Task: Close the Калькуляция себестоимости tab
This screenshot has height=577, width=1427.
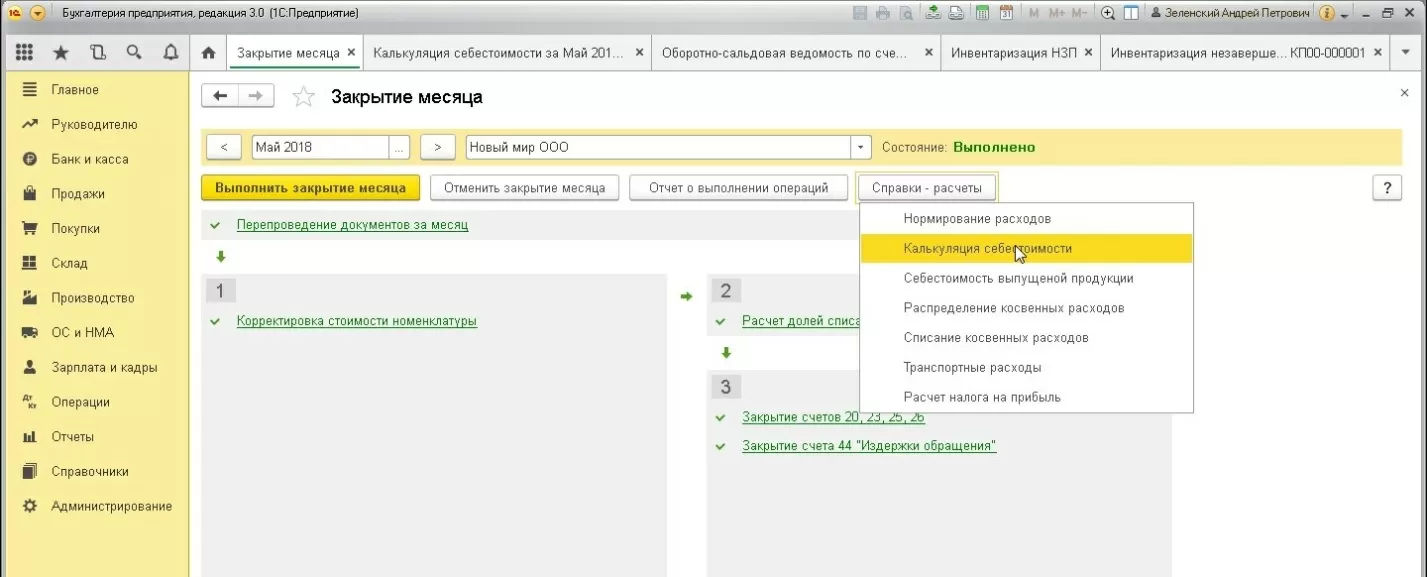Action: click(639, 53)
